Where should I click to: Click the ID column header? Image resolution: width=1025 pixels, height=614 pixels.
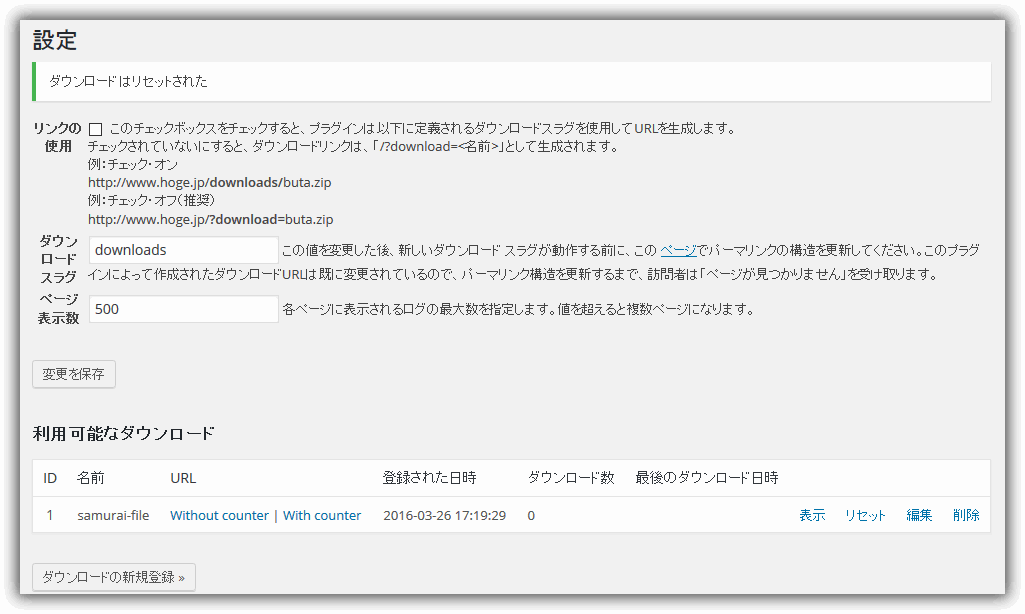[x=50, y=478]
